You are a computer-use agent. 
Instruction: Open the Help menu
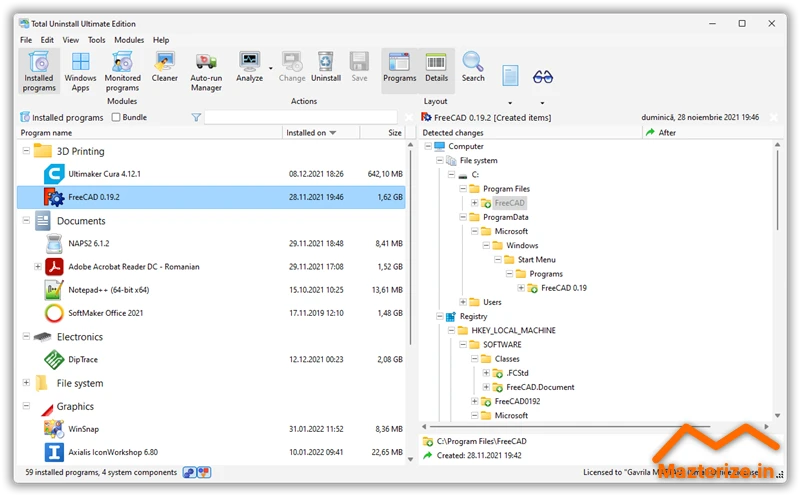click(x=161, y=40)
